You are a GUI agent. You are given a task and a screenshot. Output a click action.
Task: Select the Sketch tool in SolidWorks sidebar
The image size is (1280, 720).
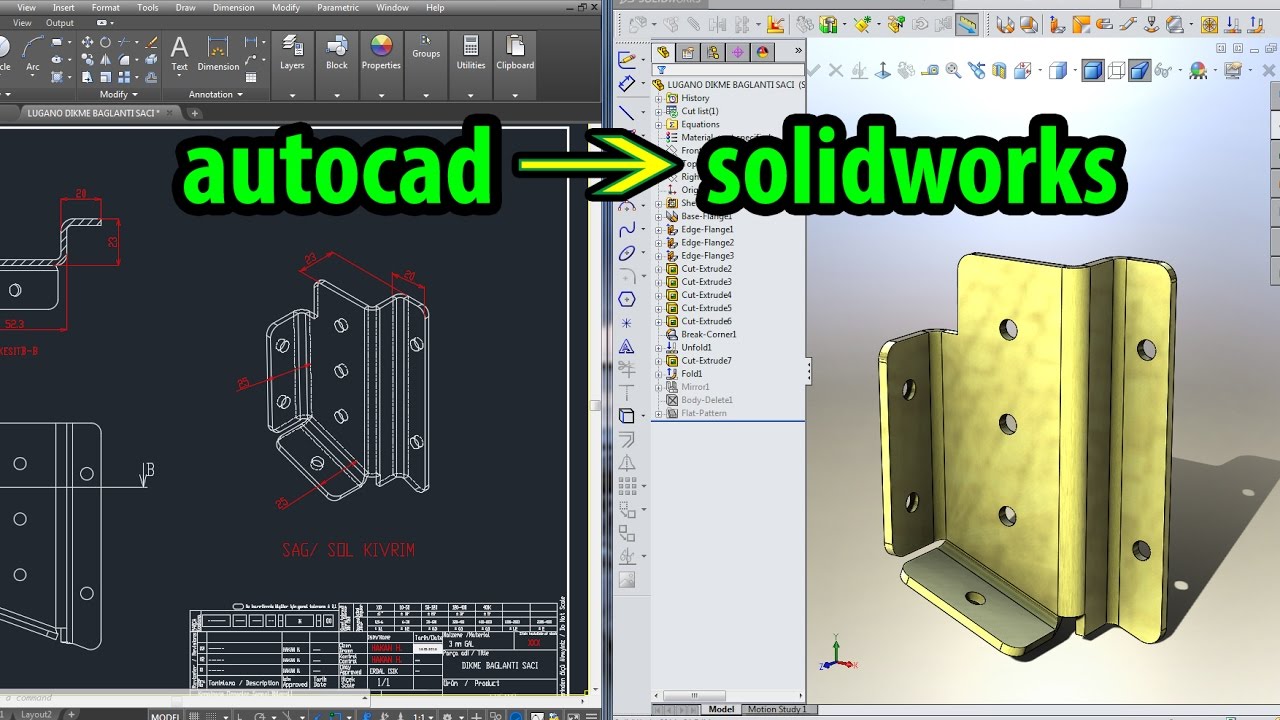pos(627,58)
